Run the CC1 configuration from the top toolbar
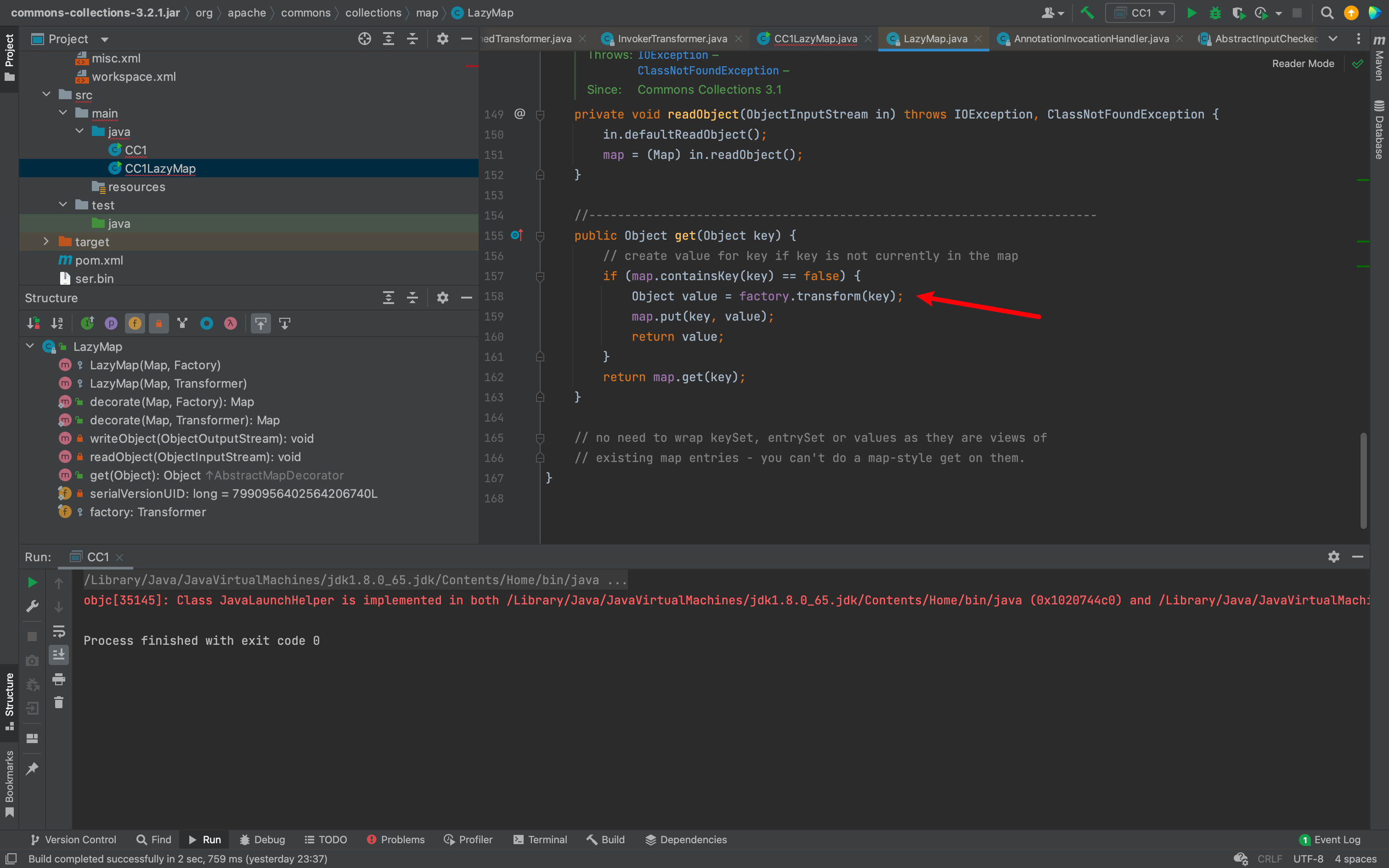The width and height of the screenshot is (1389, 868). (1191, 13)
